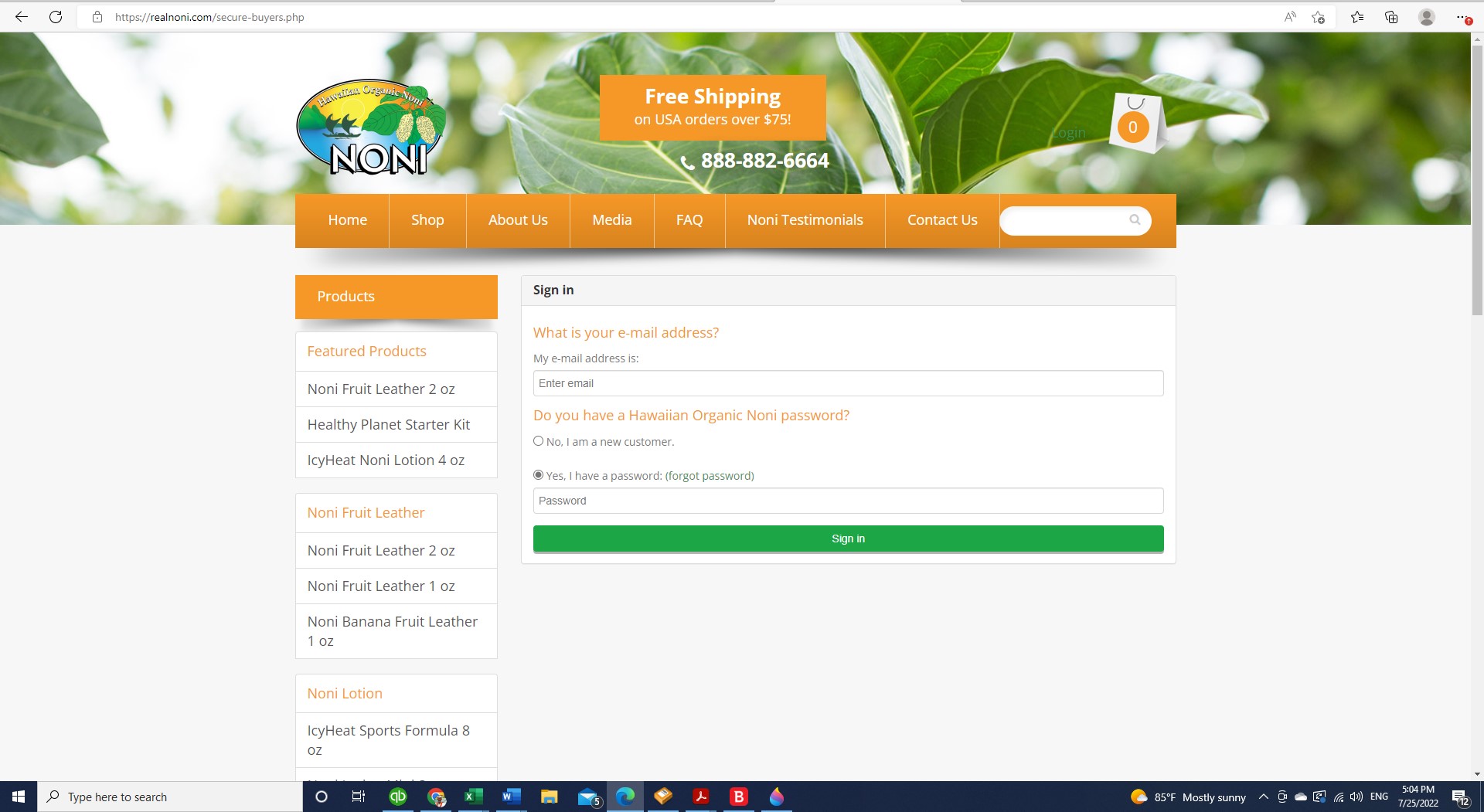View site info via the padlock icon
This screenshot has width=1484, height=812.
[x=97, y=16]
